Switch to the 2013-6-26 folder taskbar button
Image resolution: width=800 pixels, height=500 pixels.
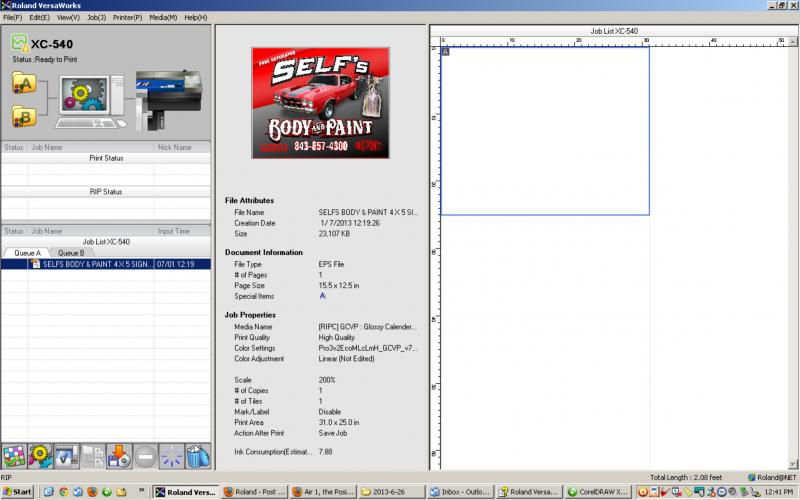[x=391, y=492]
